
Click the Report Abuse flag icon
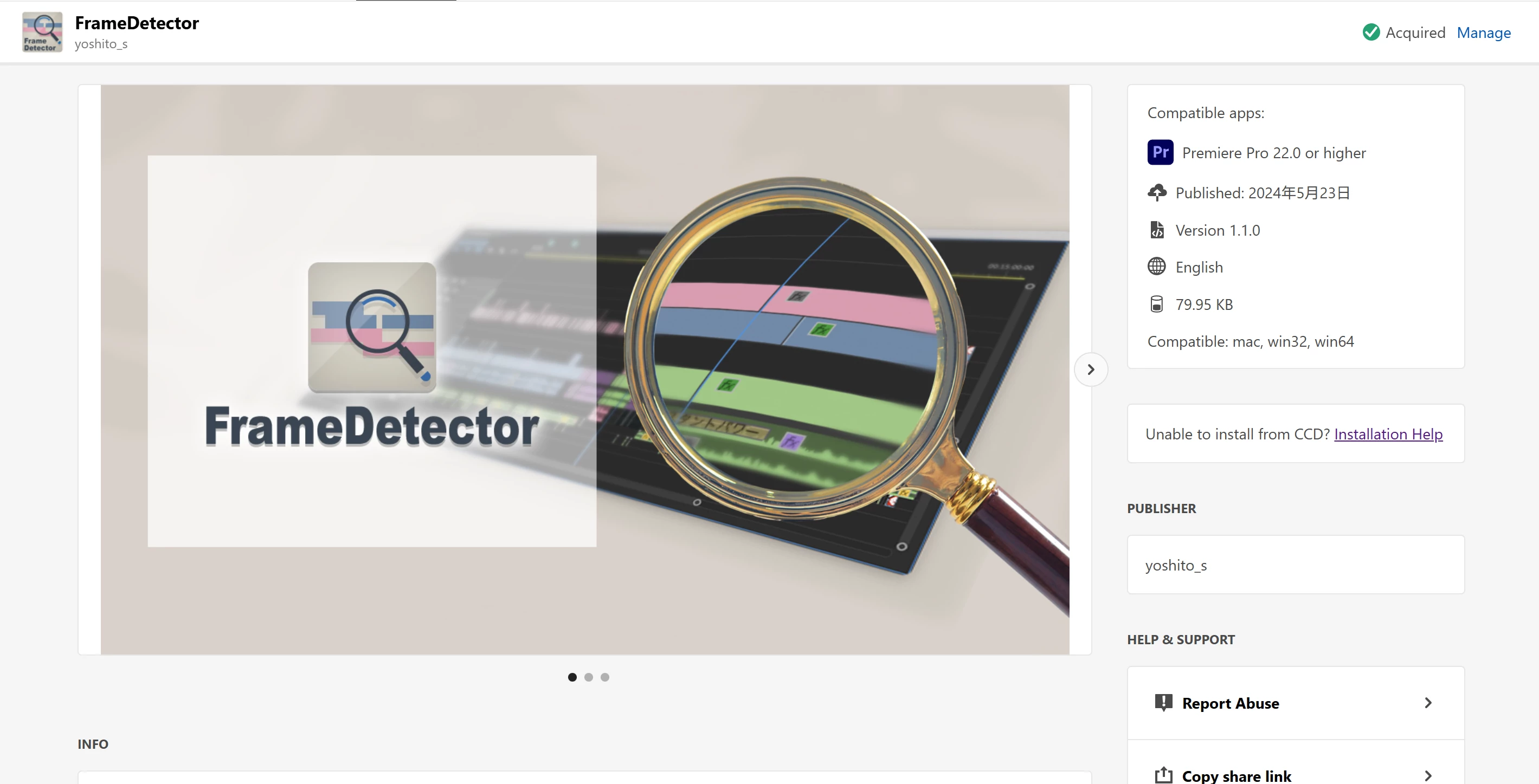[x=1163, y=702]
